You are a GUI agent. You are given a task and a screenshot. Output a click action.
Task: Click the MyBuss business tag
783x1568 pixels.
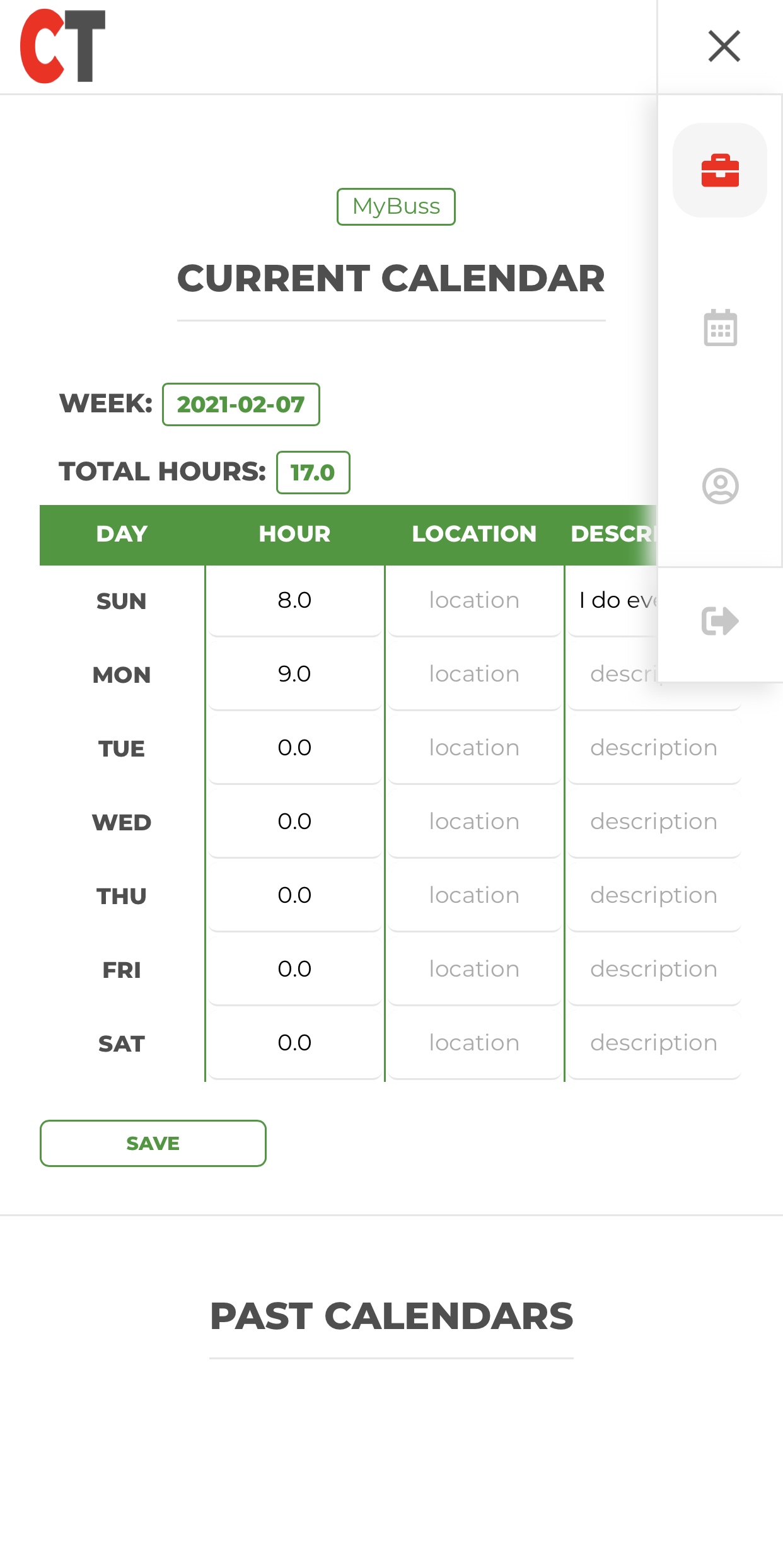(x=396, y=207)
